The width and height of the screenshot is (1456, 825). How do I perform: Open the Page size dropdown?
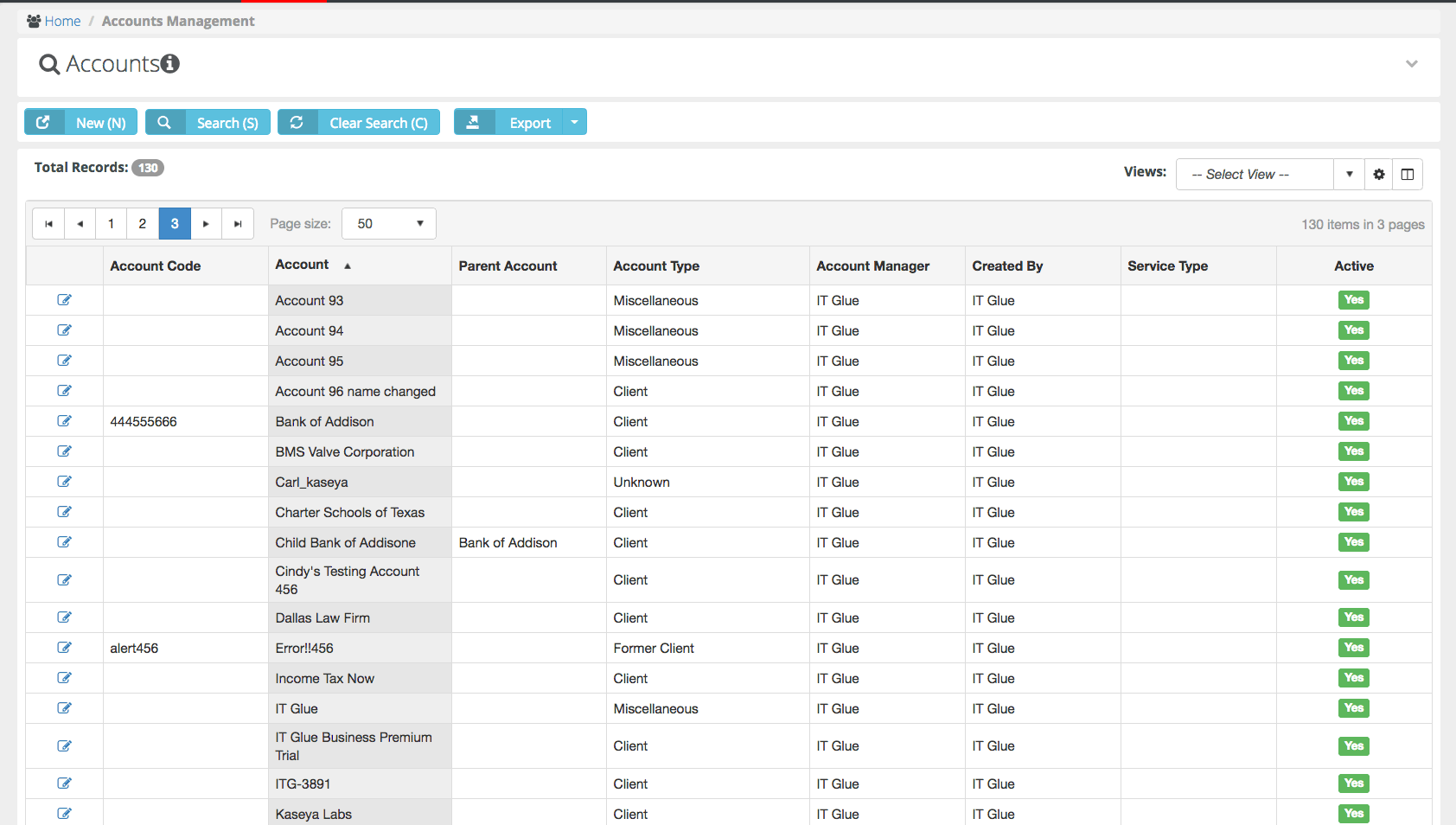[x=389, y=224]
